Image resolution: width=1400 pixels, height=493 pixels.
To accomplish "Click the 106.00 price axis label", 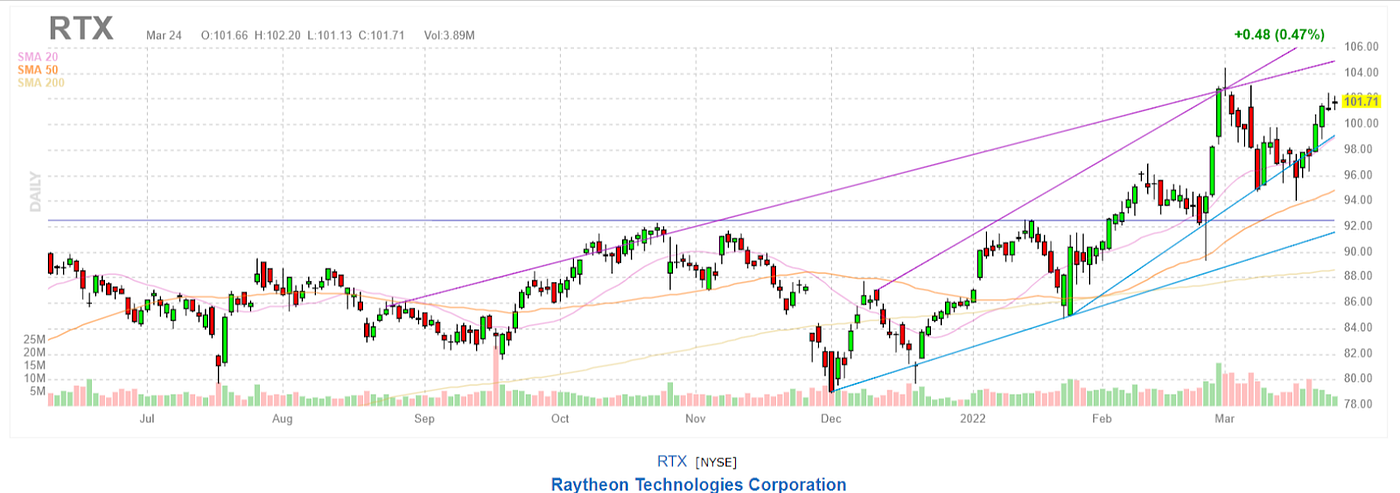I will [x=1362, y=47].
